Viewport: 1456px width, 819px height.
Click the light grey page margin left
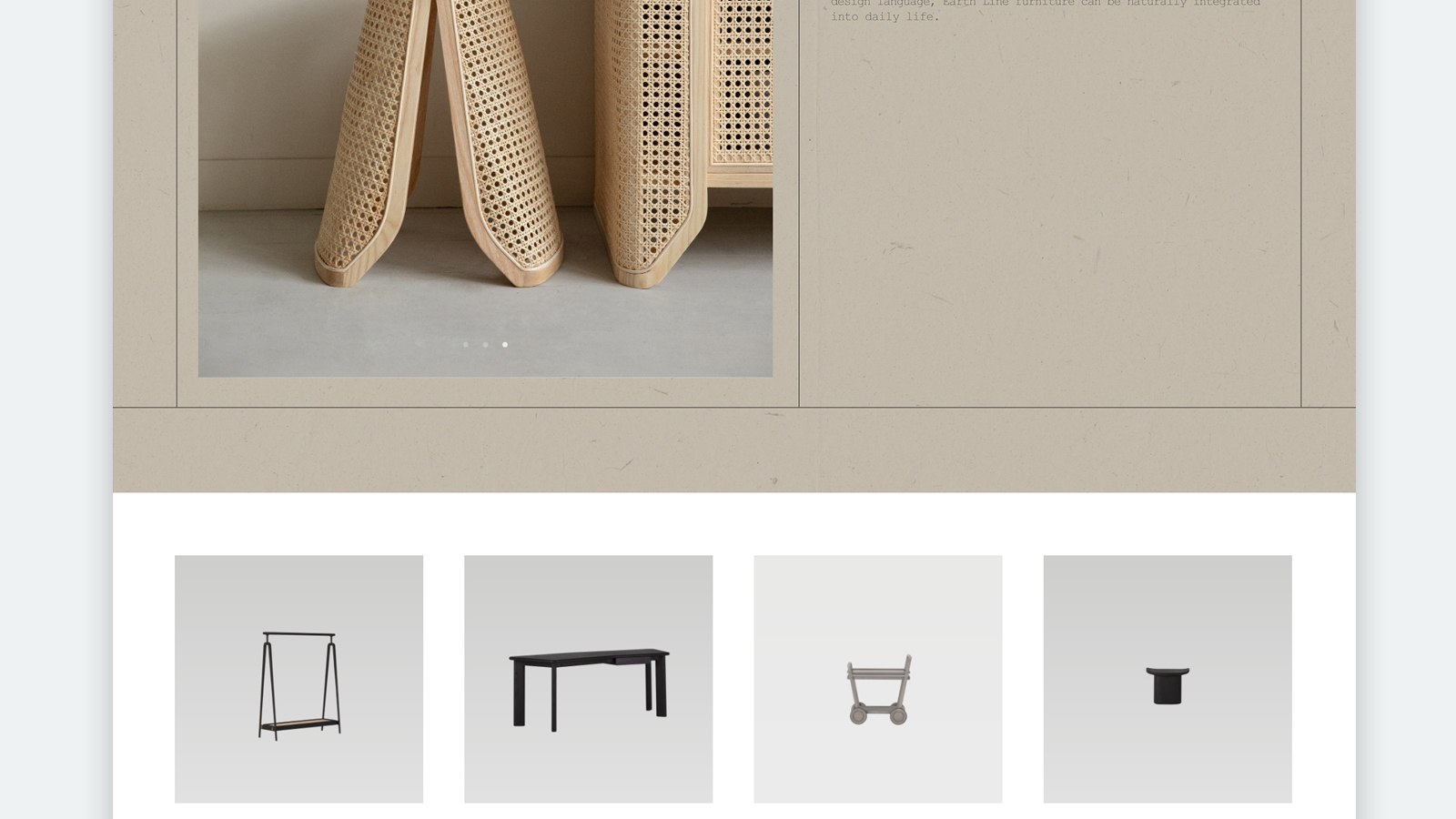[56, 409]
